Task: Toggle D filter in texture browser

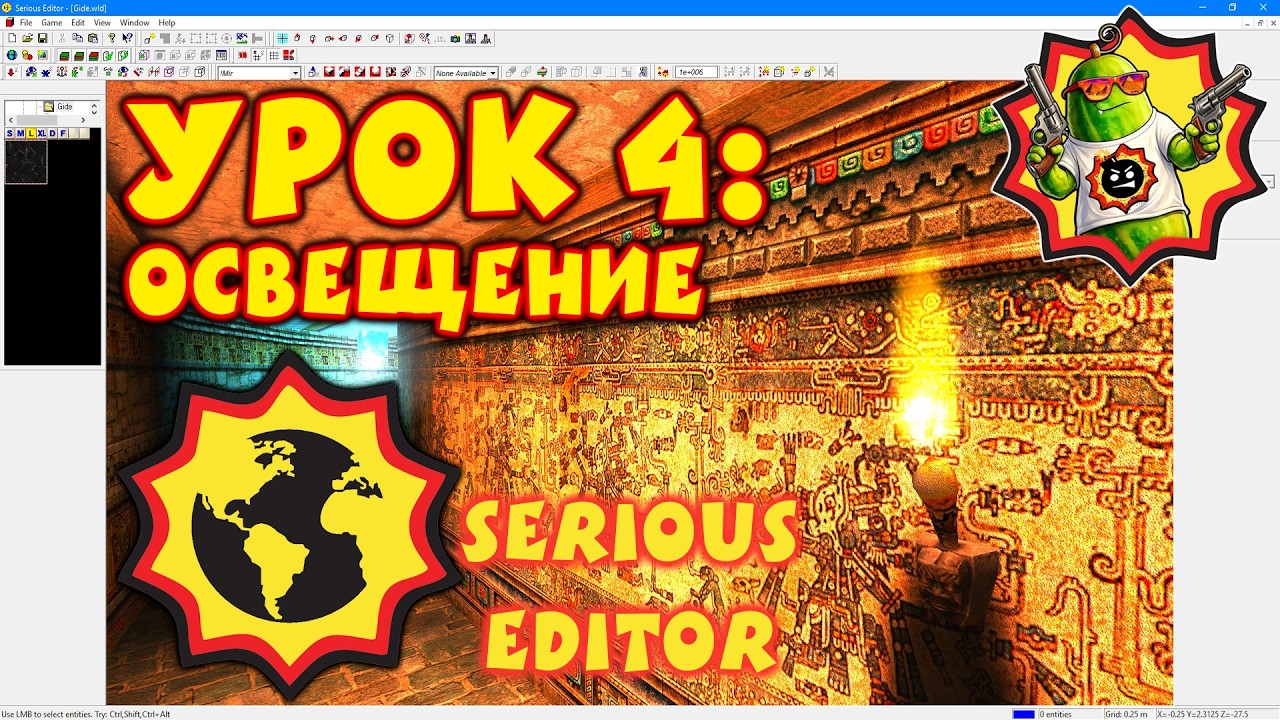Action: pyautogui.click(x=52, y=133)
